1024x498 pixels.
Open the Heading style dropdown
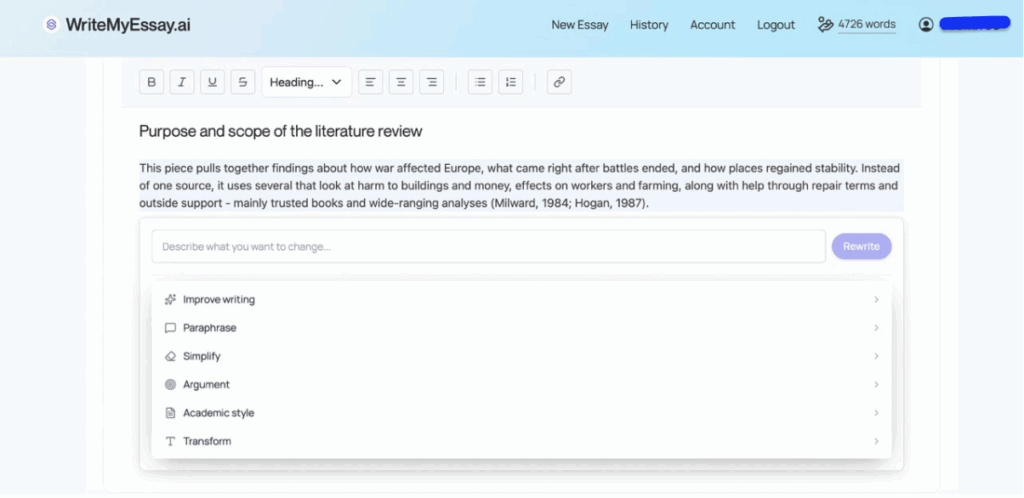click(306, 83)
